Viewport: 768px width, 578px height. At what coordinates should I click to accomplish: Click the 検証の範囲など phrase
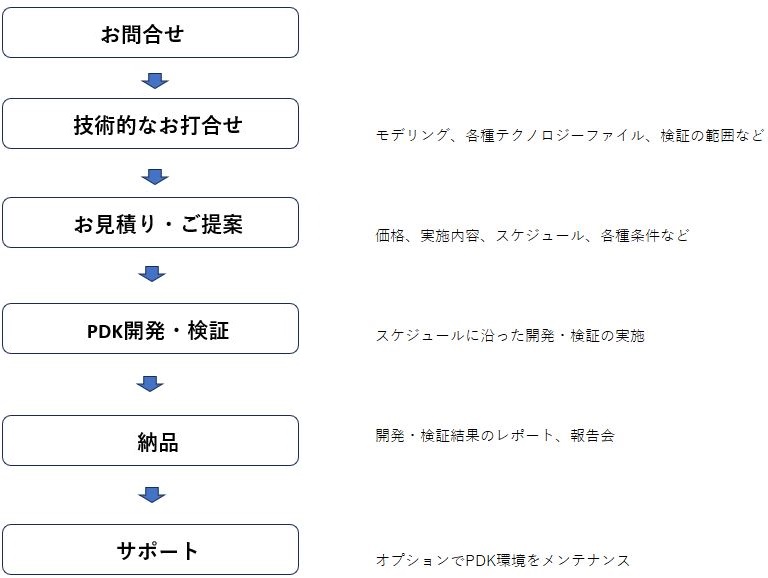click(x=712, y=135)
